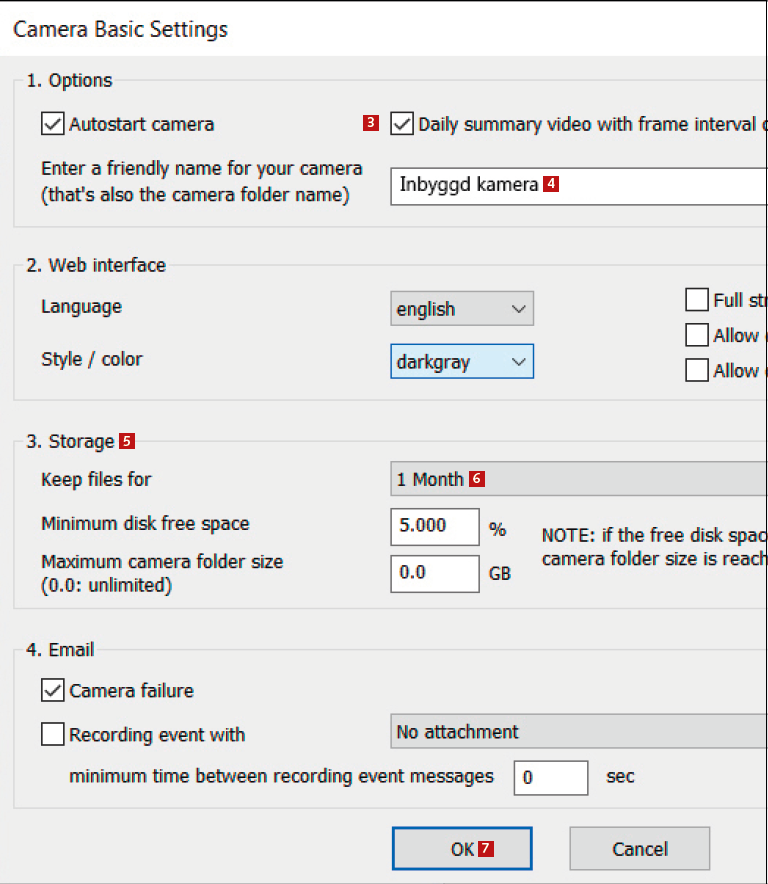Enable the Recording event with checkbox

pos(52,735)
